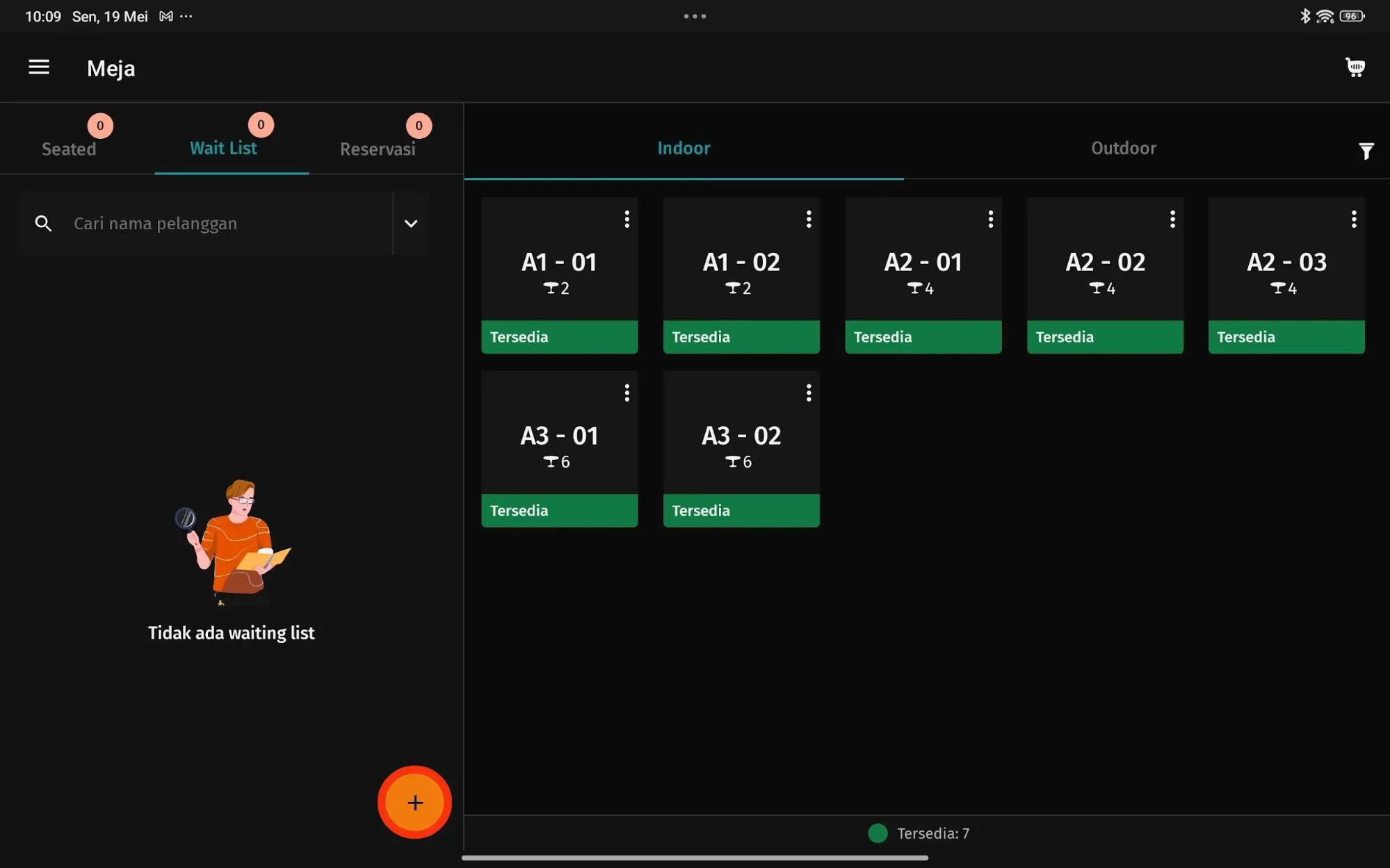Viewport: 1390px width, 868px height.
Task: Switch to the Reservasi tab
Action: pos(378,149)
